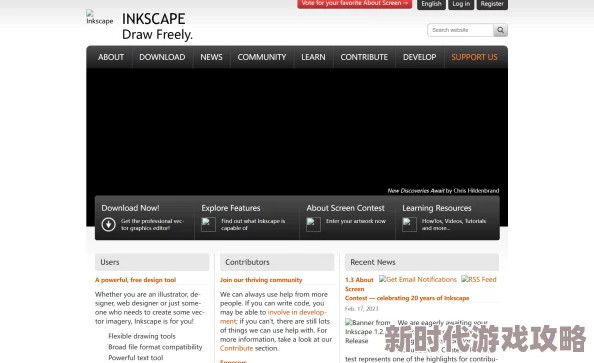The height and width of the screenshot is (363, 594).
Task: Select the COMMUNITY menu item
Action: [262, 57]
